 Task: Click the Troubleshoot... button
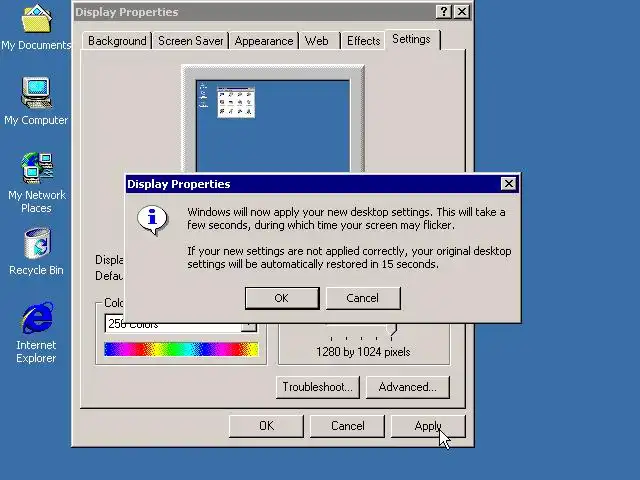click(x=318, y=387)
